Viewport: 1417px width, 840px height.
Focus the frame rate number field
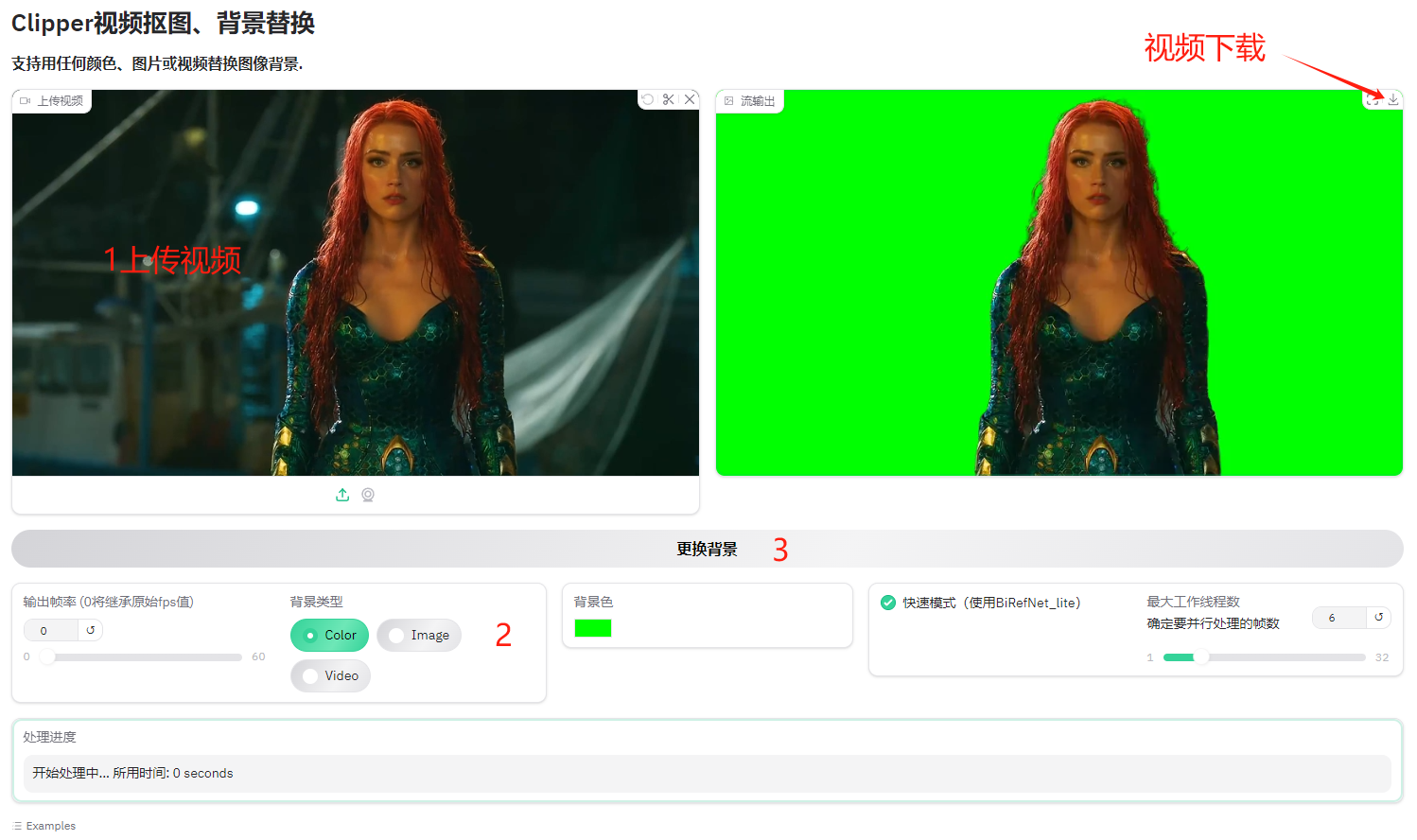click(53, 631)
